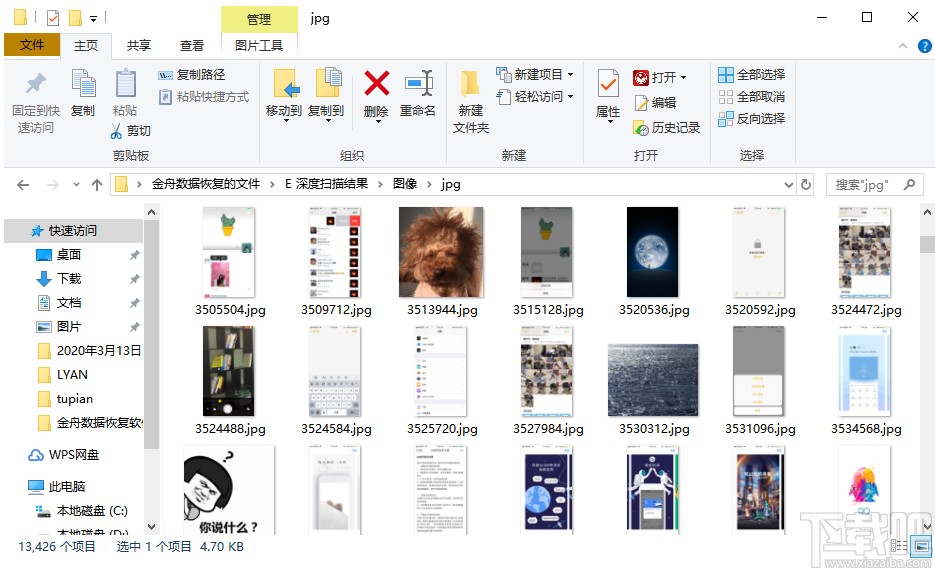
Task: Open the Customize Quick Access Toolbar dropdown arrow
Action: (94, 19)
